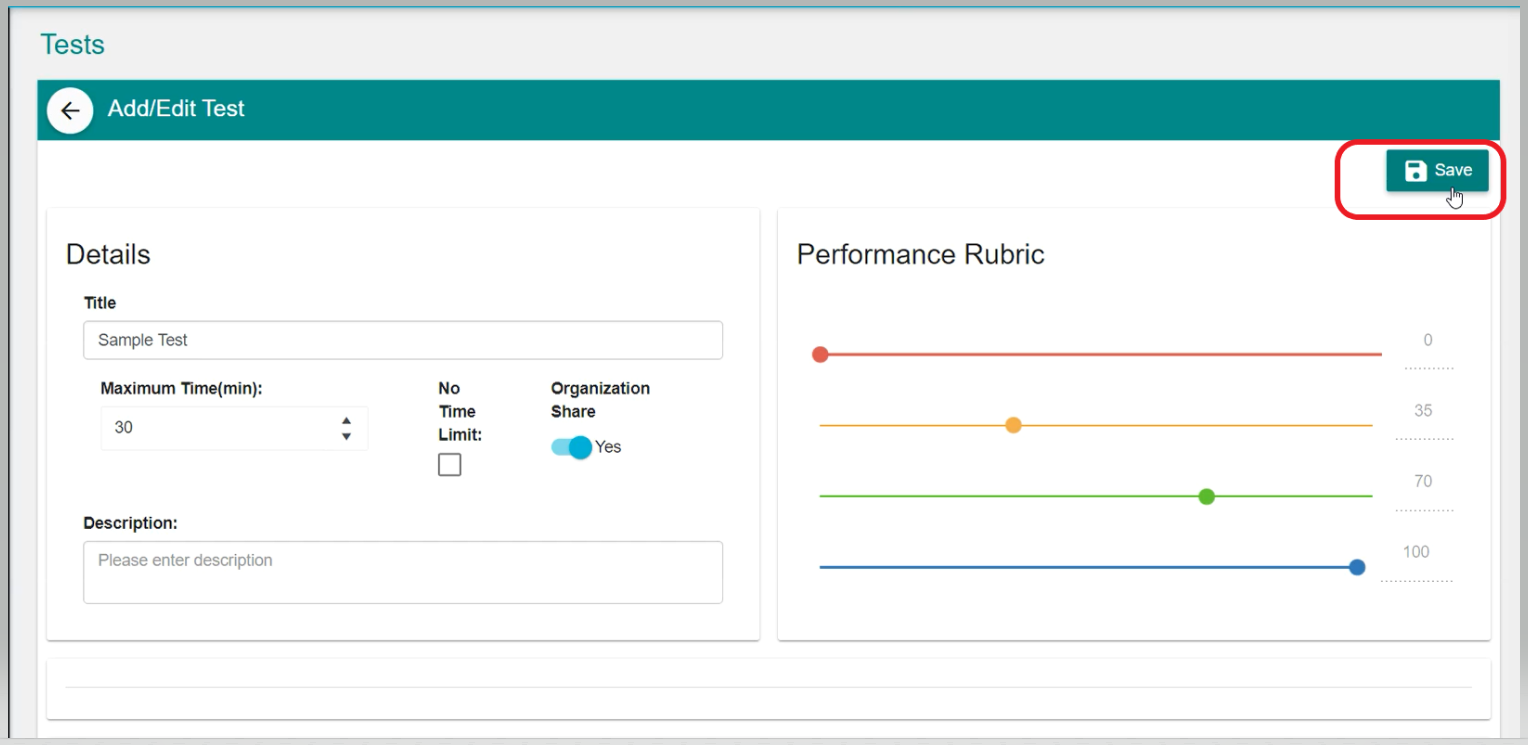The width and height of the screenshot is (1528, 745).
Task: Click the blue rubric slider handle
Action: click(x=1357, y=567)
